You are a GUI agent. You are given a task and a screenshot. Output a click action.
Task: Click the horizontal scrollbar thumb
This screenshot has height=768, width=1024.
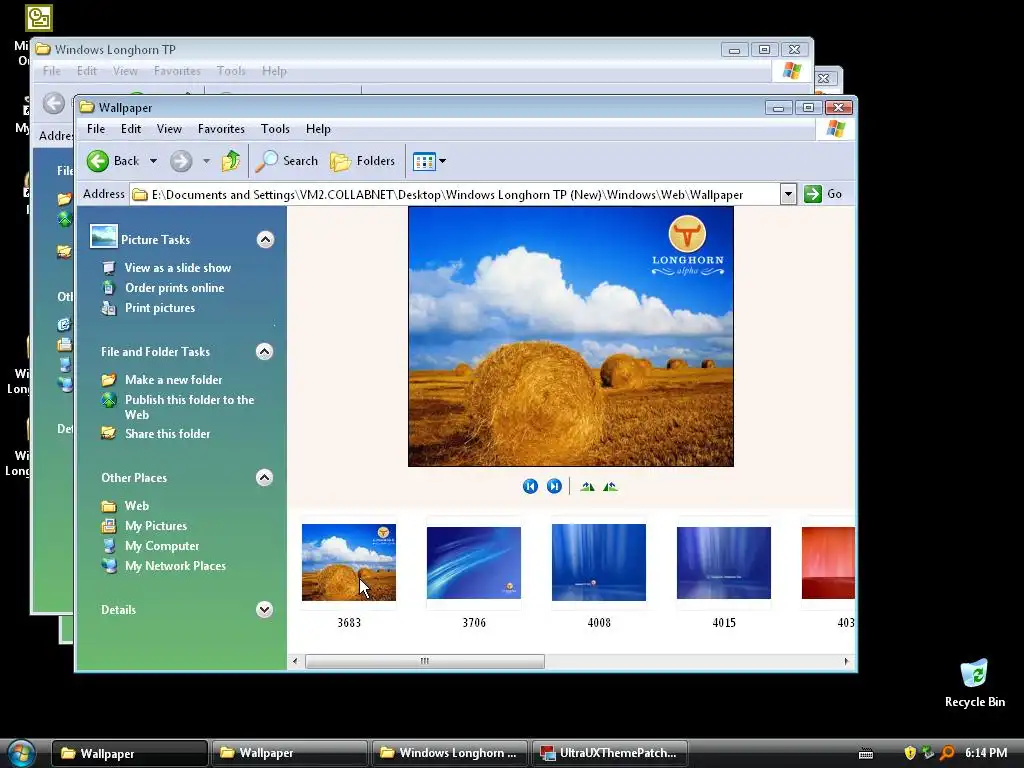[425, 661]
